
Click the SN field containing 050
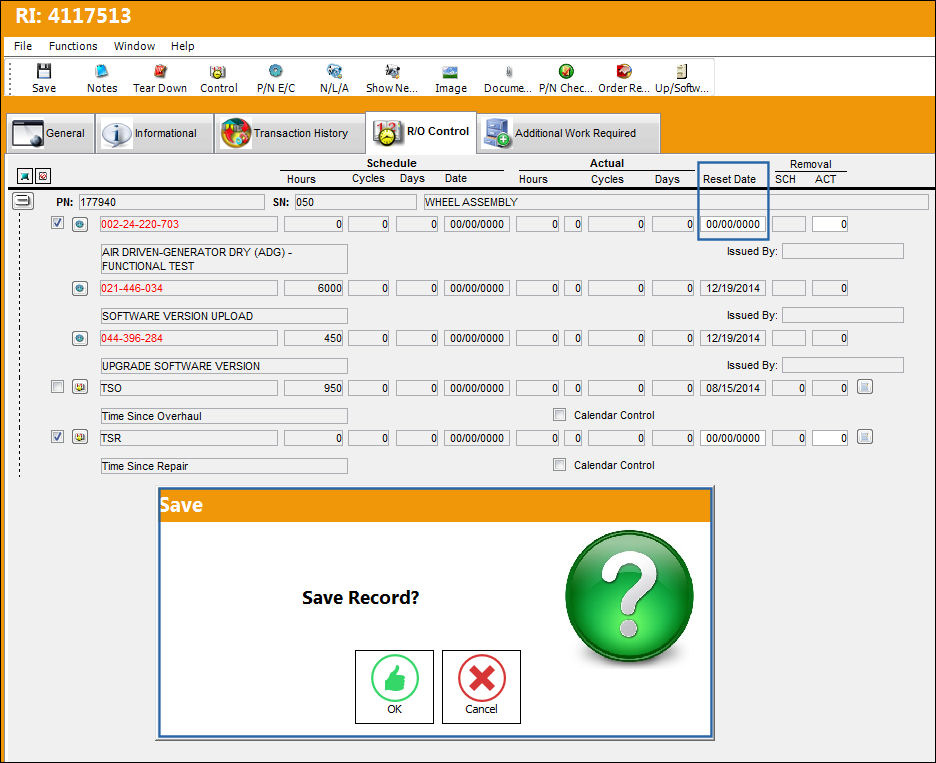[356, 202]
